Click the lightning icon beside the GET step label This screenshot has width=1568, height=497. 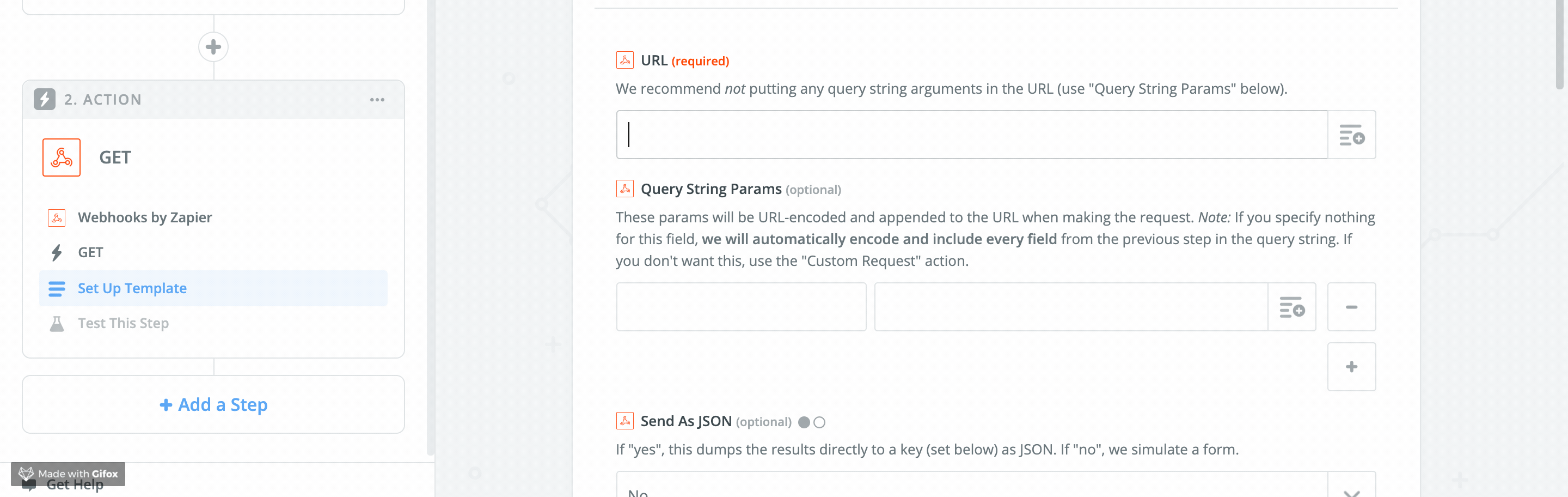point(57,252)
